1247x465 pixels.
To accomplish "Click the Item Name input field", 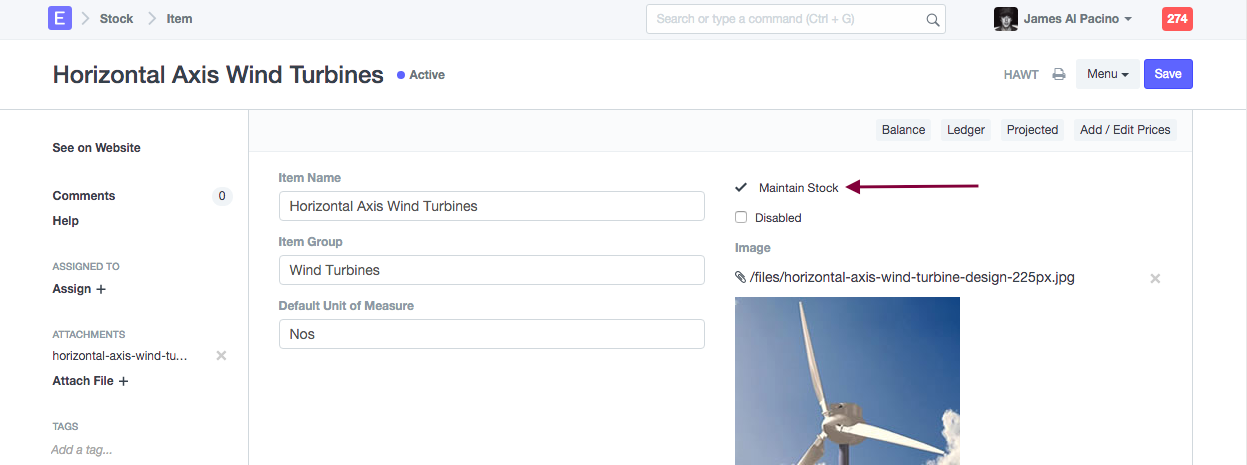I will (x=491, y=206).
